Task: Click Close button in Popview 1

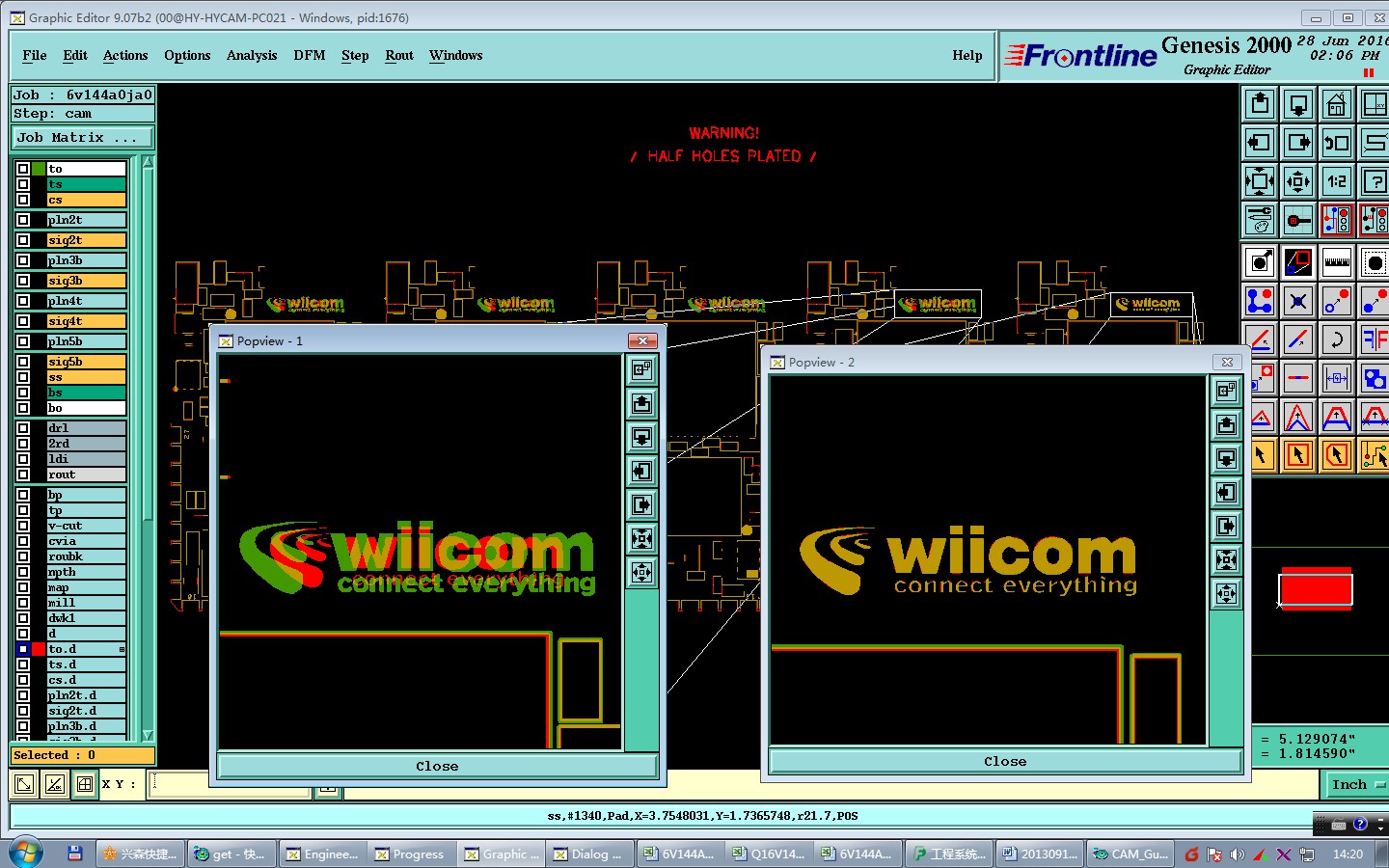Action: pyautogui.click(x=437, y=766)
